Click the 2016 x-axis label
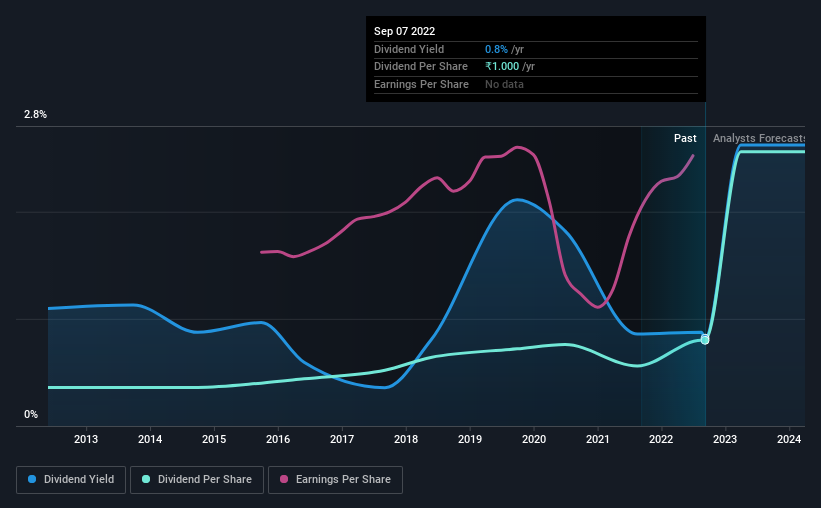The height and width of the screenshot is (508, 821). tap(278, 439)
